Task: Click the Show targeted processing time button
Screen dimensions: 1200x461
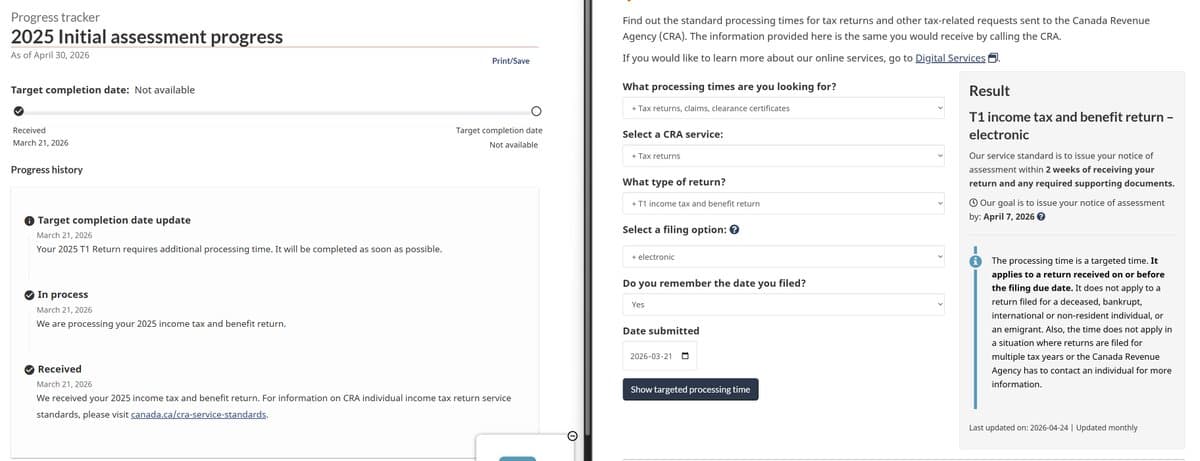Action: pos(690,389)
